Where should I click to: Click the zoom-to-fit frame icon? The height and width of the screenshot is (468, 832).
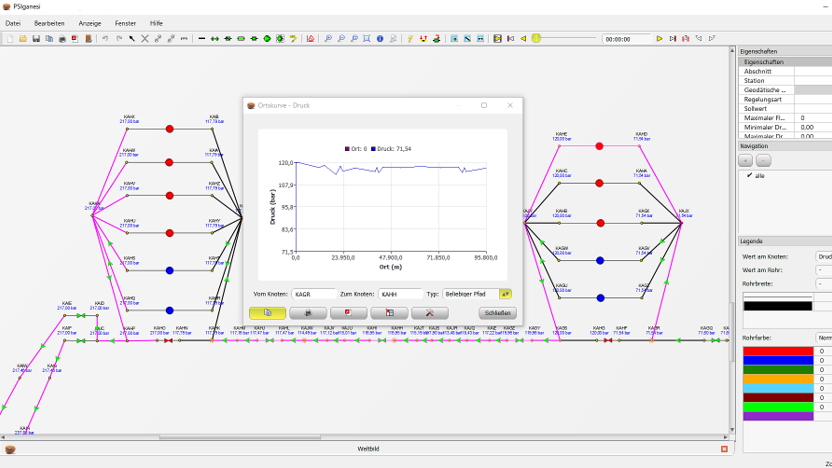367,39
